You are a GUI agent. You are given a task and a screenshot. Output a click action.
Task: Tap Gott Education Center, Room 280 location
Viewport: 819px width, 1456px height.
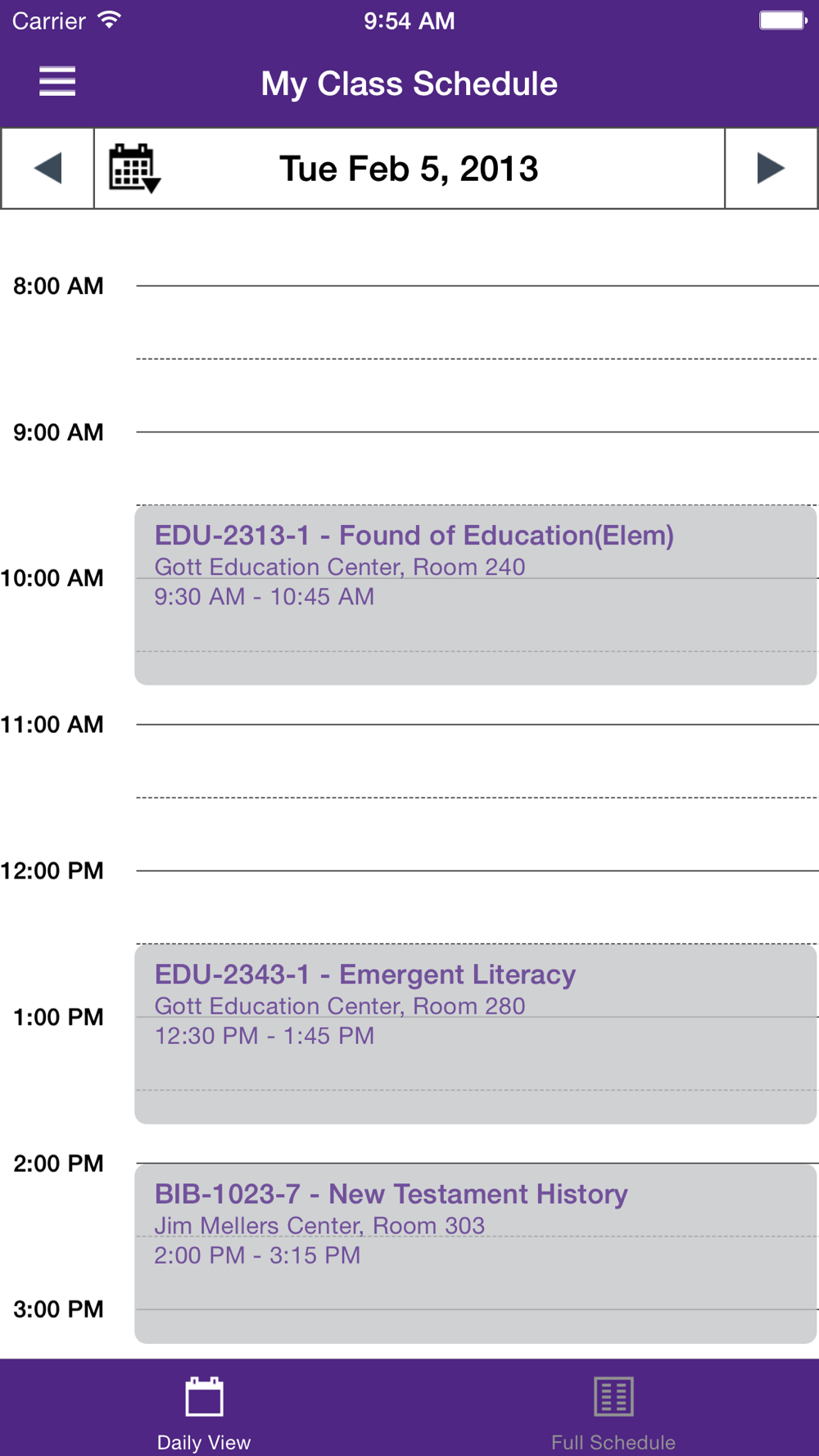(340, 1006)
